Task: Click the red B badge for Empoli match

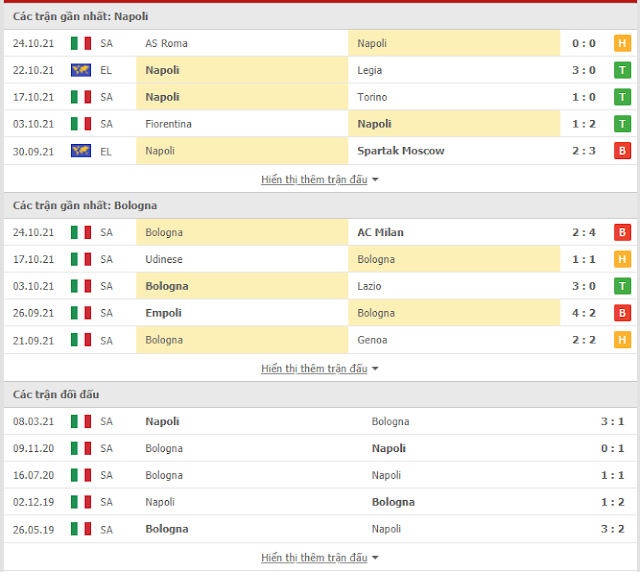Action: click(622, 313)
